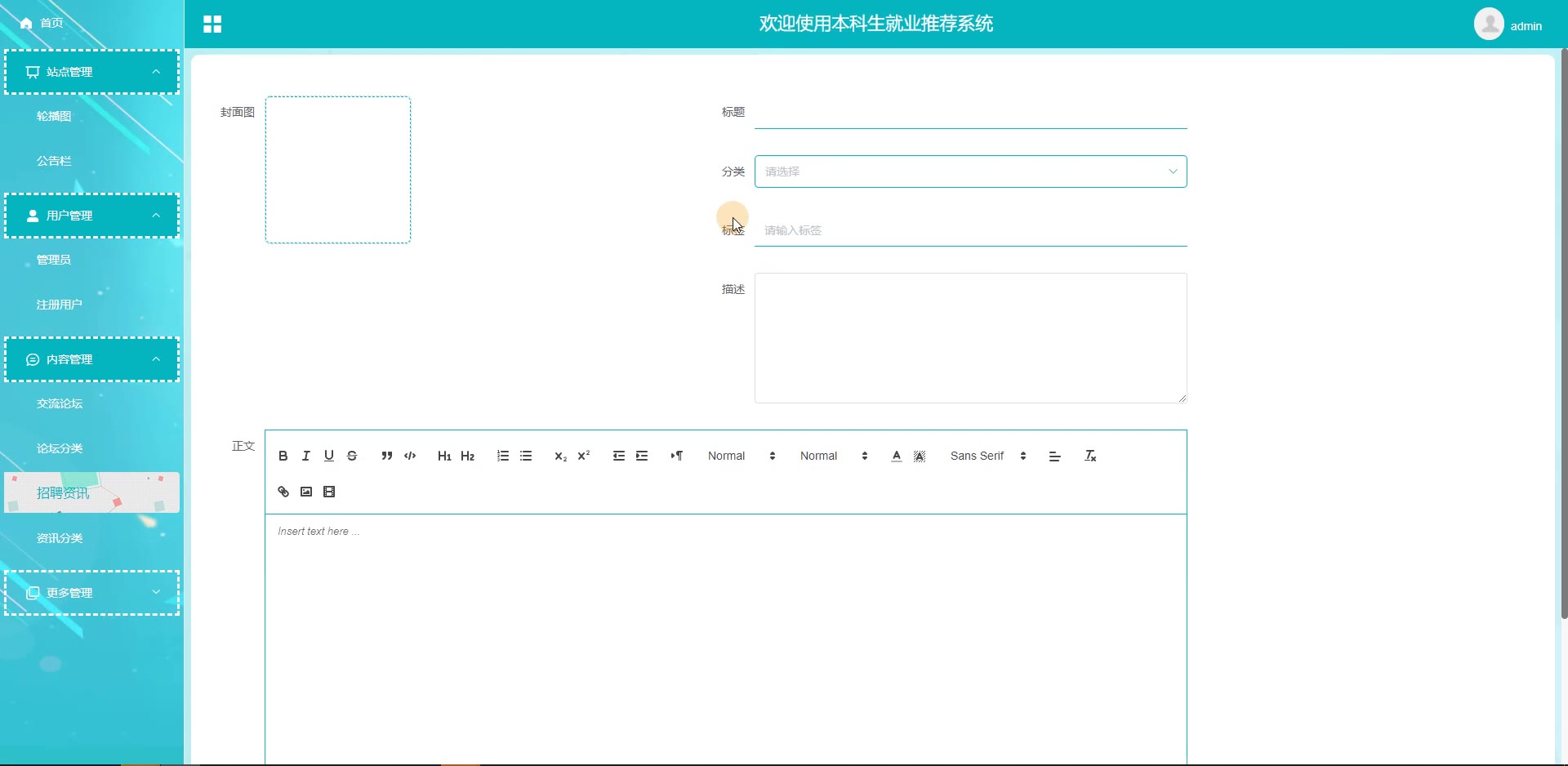1568x766 pixels.
Task: Toggle ordered list formatting
Action: coord(502,456)
